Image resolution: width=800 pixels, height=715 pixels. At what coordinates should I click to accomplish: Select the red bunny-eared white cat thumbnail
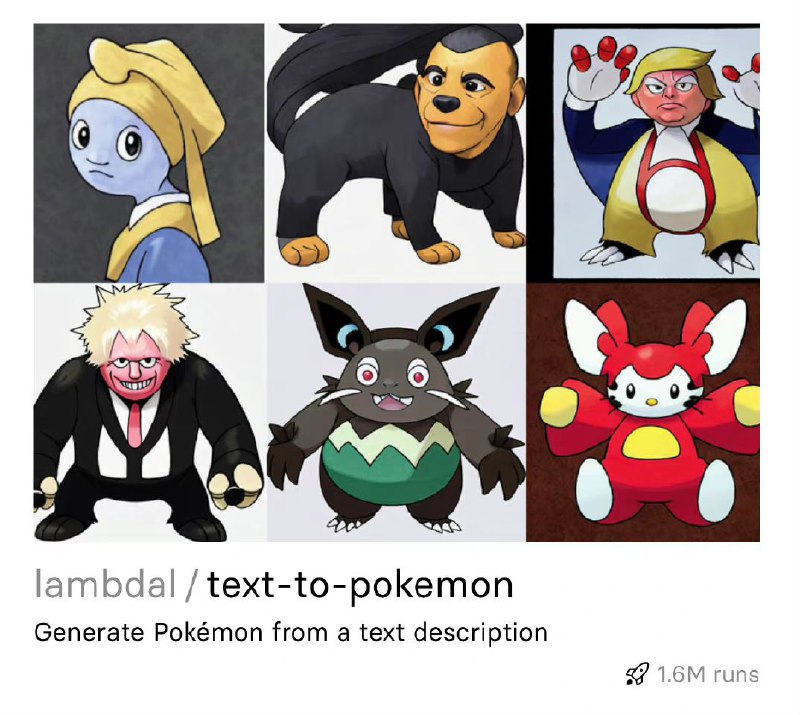pyautogui.click(x=643, y=412)
